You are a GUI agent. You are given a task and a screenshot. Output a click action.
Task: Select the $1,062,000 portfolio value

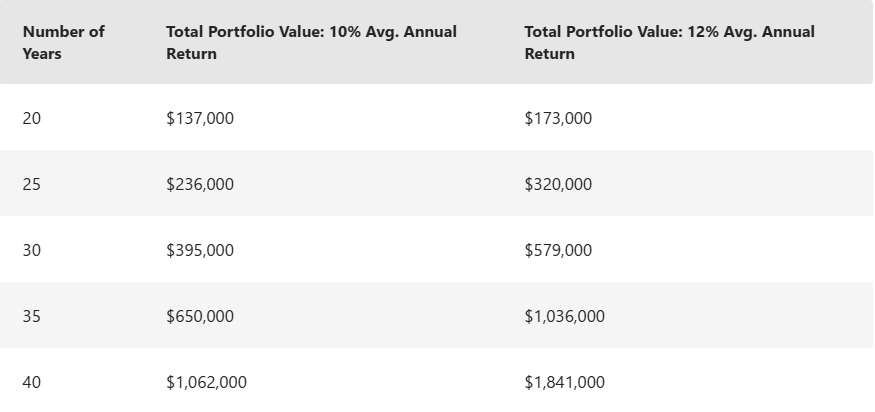206,382
